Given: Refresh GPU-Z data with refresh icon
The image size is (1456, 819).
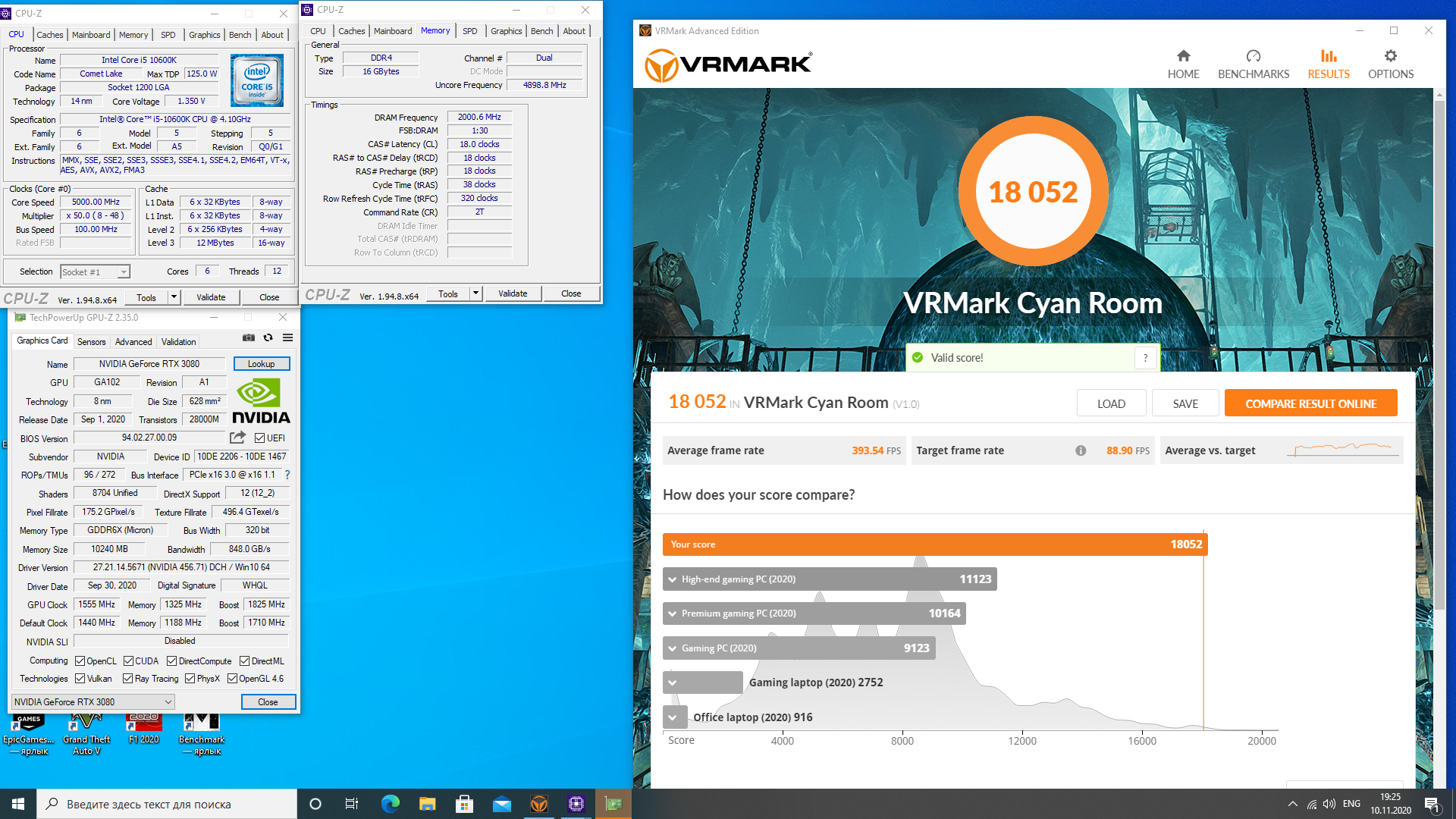Looking at the screenshot, I should click(x=268, y=338).
